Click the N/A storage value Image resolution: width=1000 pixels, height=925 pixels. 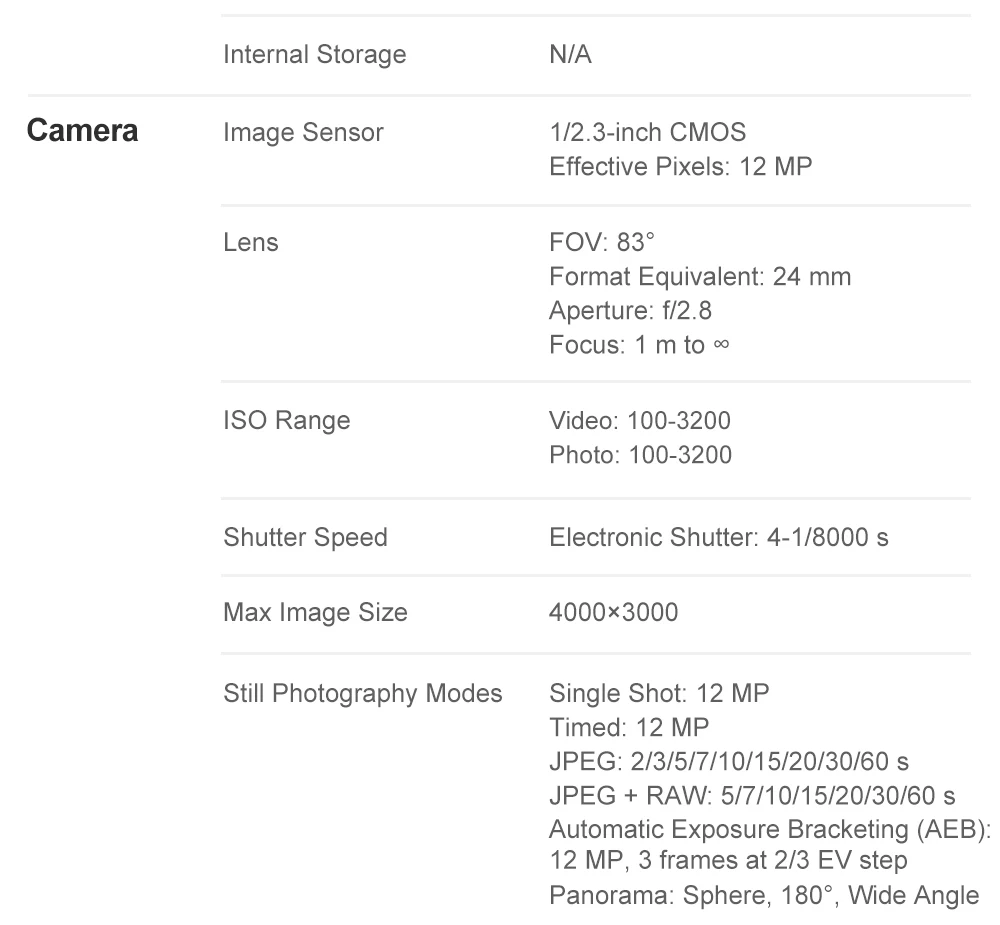(x=570, y=55)
